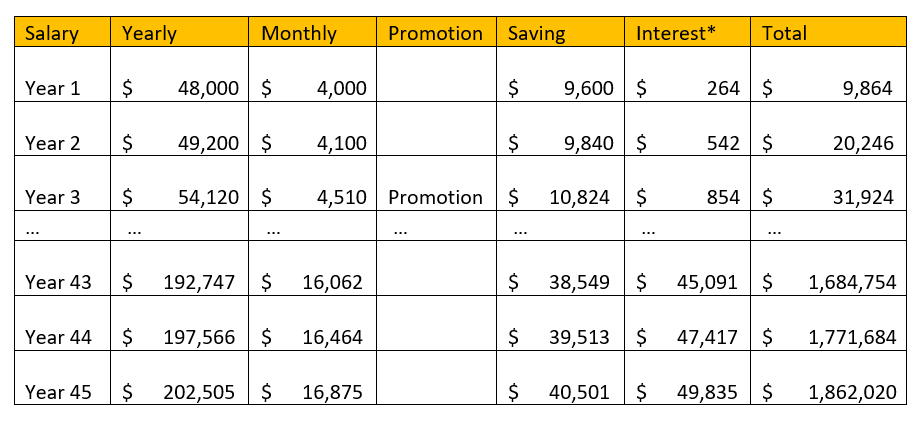Select the Total column header

[828, 32]
